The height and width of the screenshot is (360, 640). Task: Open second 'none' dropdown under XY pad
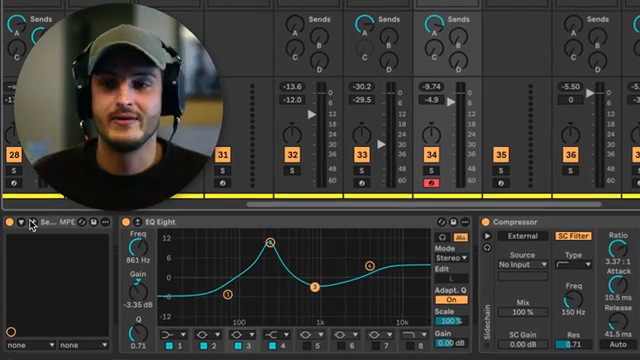83,345
